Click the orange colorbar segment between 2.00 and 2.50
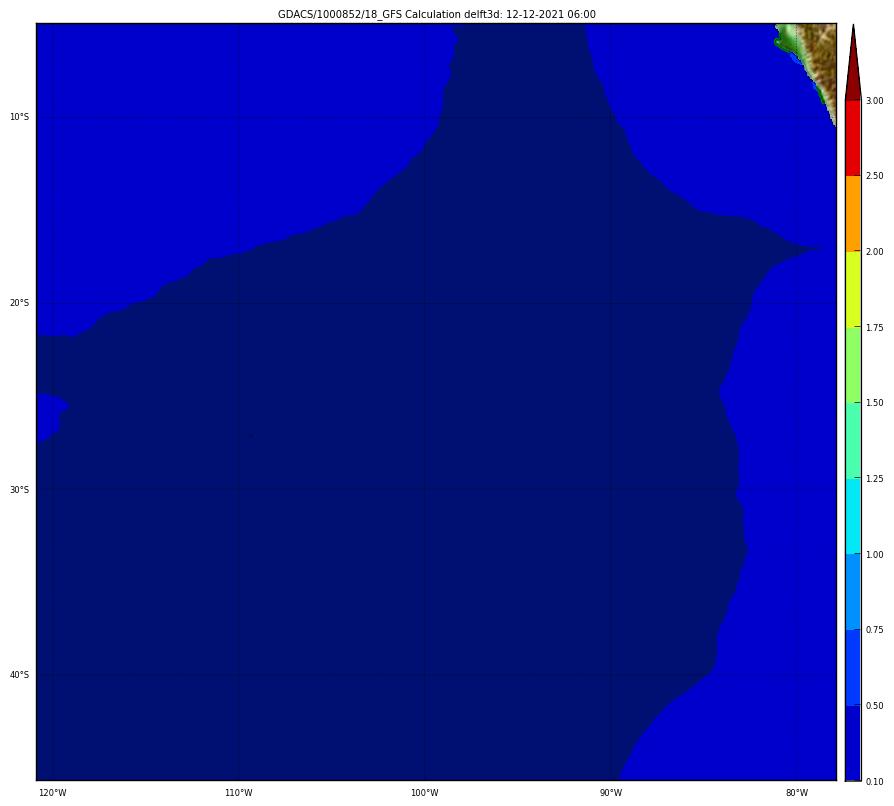This screenshot has width=894, height=806. [x=852, y=213]
